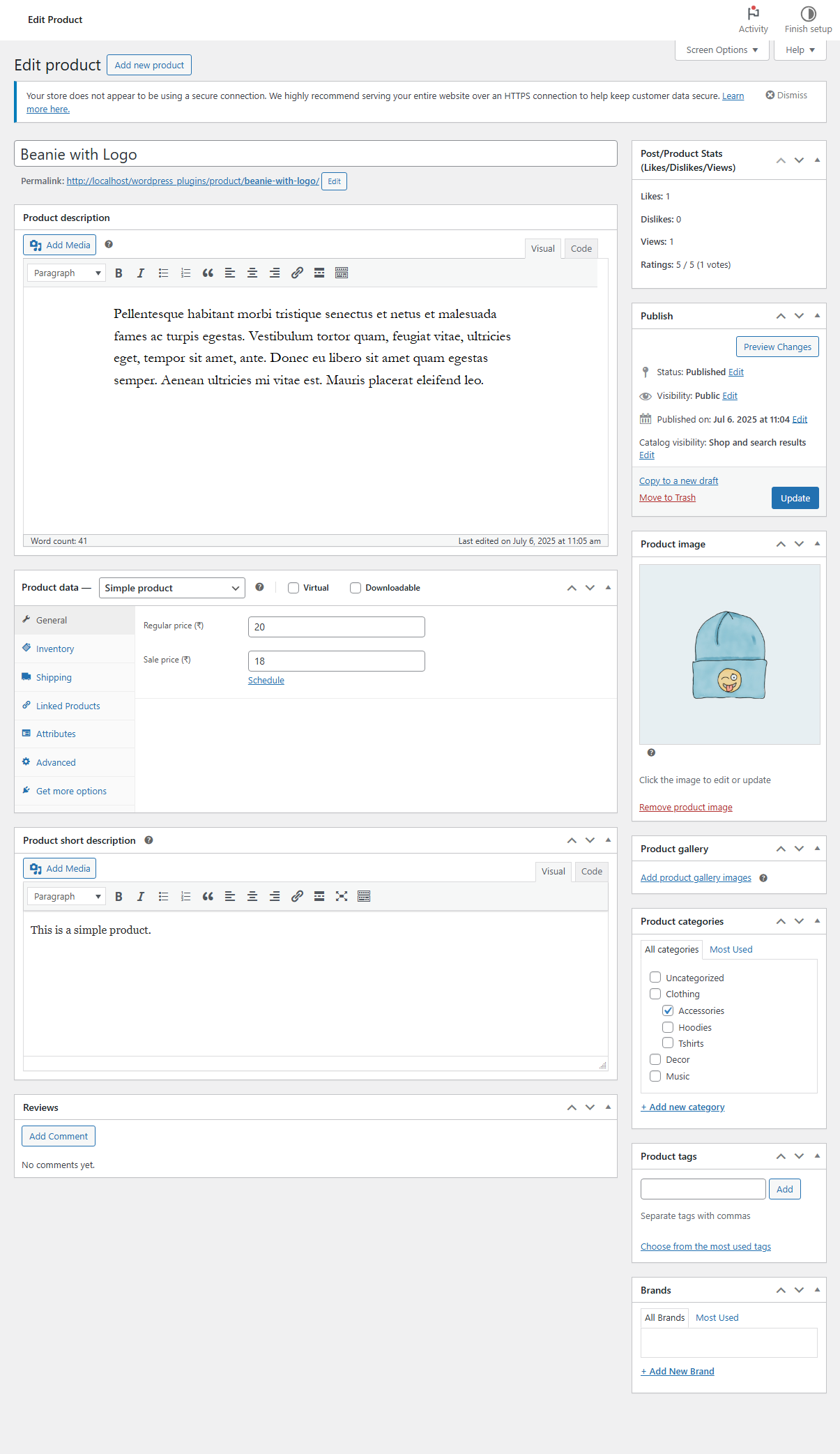Click help icon next to gallery images link
840x1454 pixels.
pos(763,878)
